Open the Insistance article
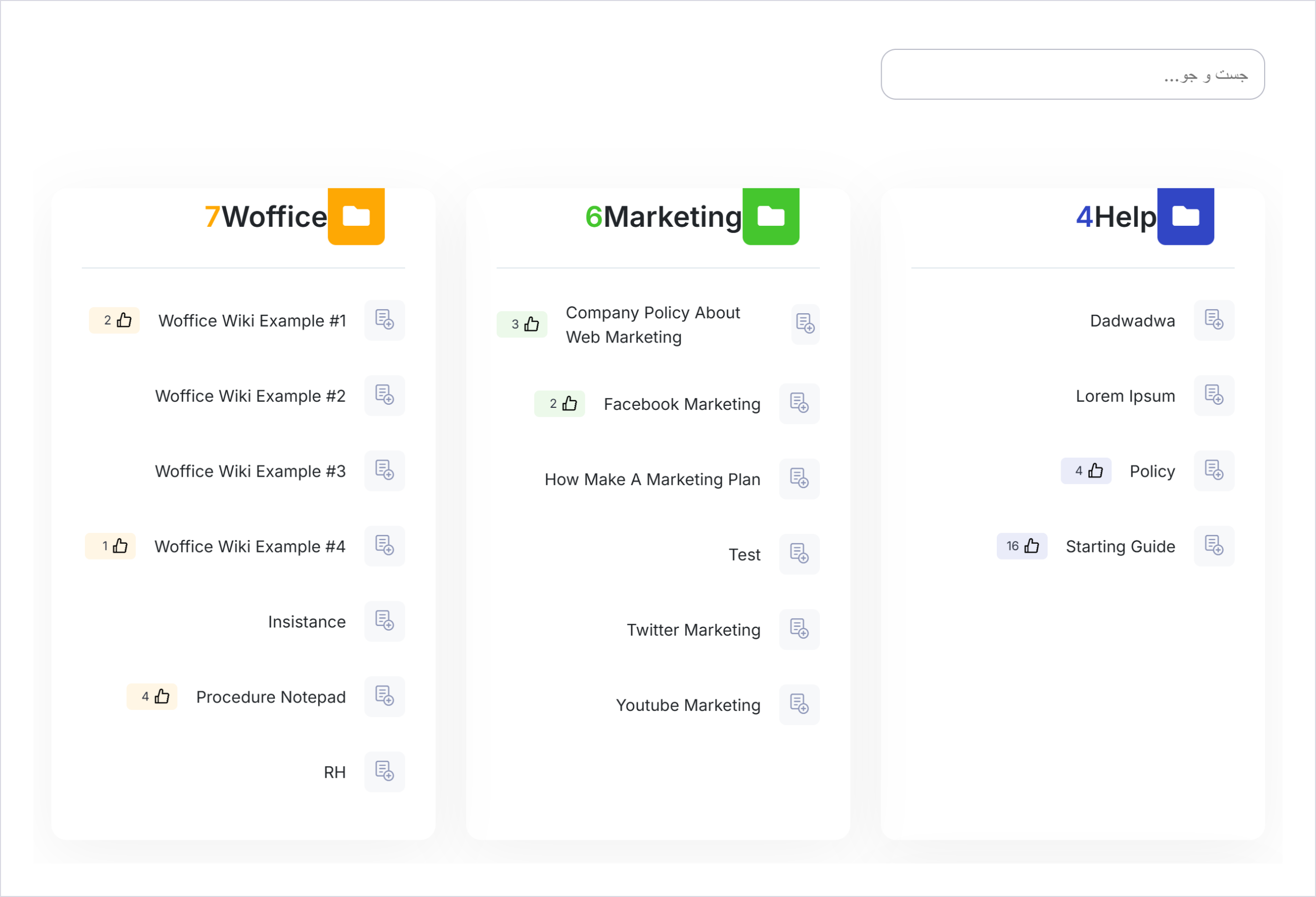 [307, 622]
